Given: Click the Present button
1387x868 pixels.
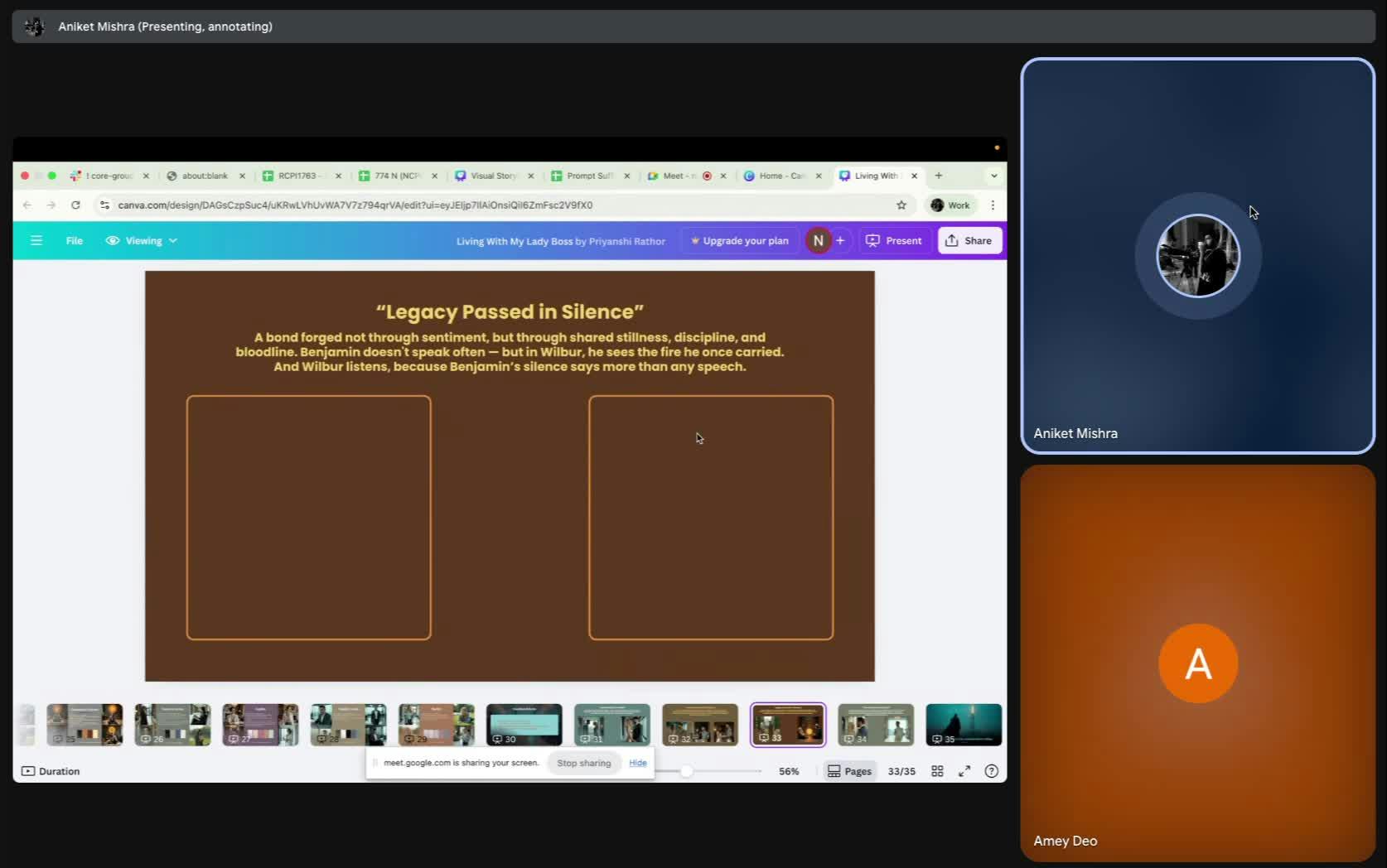Looking at the screenshot, I should tap(894, 241).
